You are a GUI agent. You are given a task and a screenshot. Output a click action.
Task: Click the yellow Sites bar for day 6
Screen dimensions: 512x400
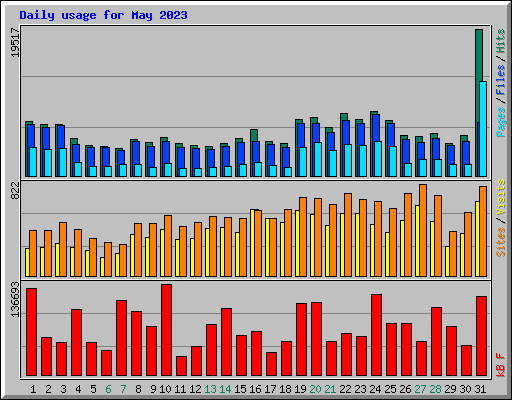[x=102, y=267]
